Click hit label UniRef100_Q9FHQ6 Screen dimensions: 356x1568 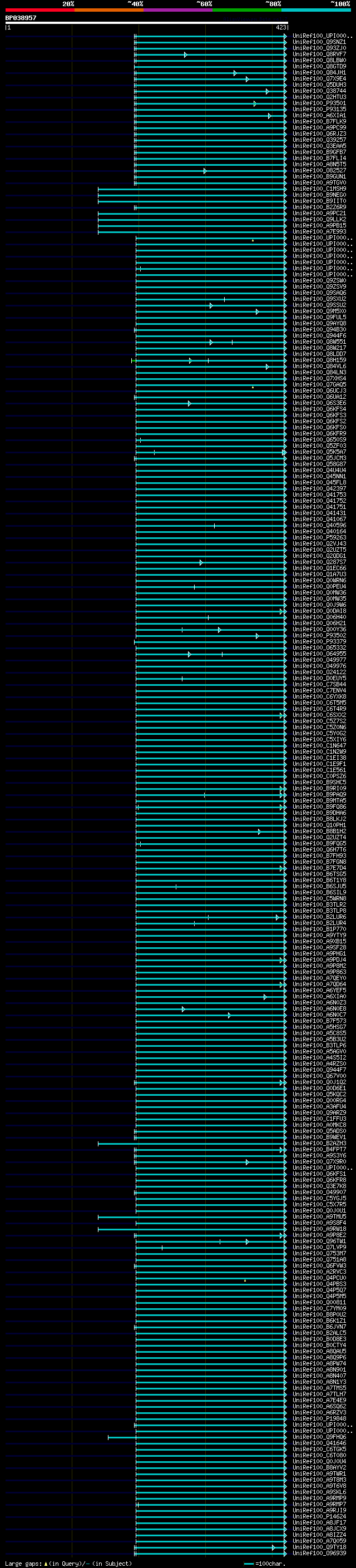[319, 1438]
